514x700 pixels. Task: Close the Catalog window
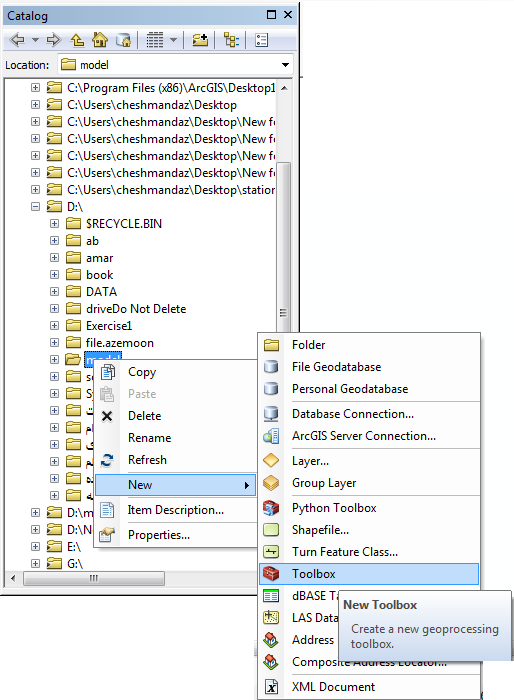click(x=288, y=15)
